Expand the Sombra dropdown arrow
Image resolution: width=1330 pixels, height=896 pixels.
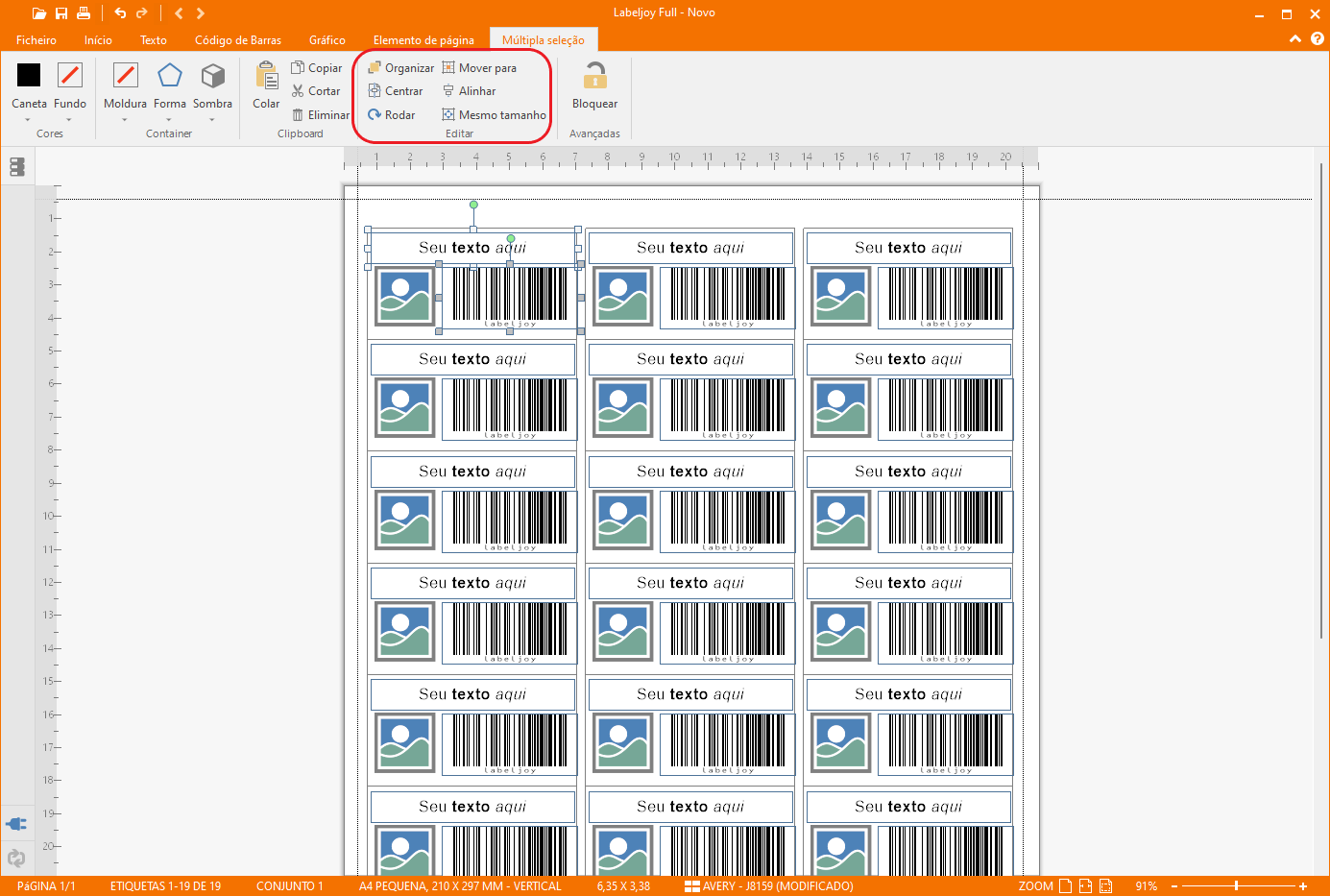tap(212, 120)
